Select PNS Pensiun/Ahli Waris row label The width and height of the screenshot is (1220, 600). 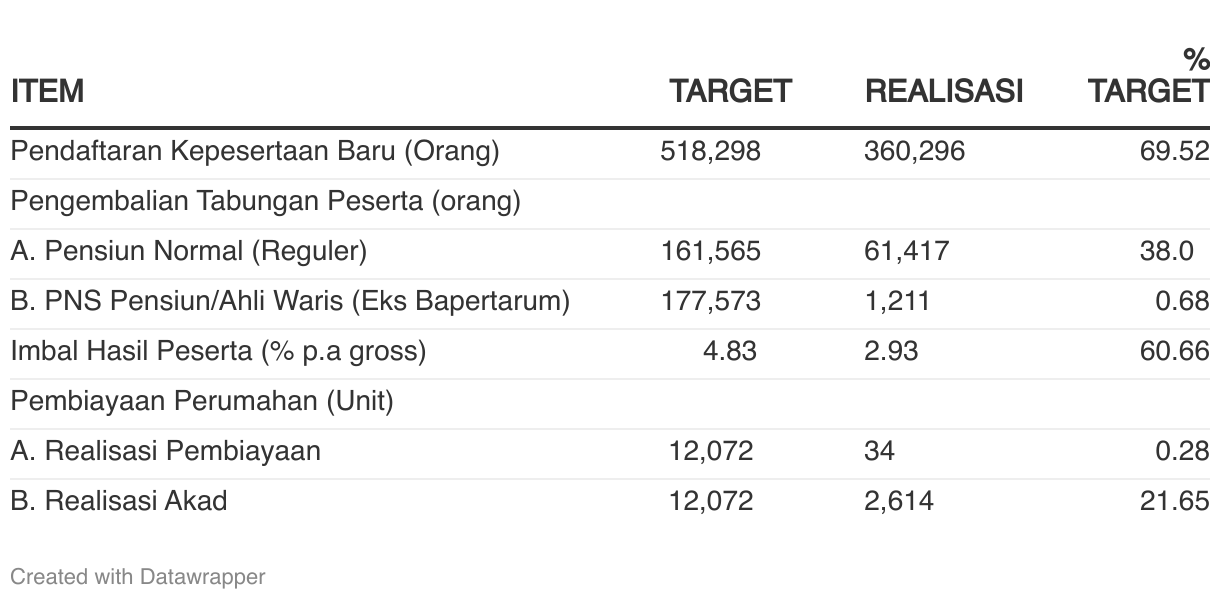(291, 301)
